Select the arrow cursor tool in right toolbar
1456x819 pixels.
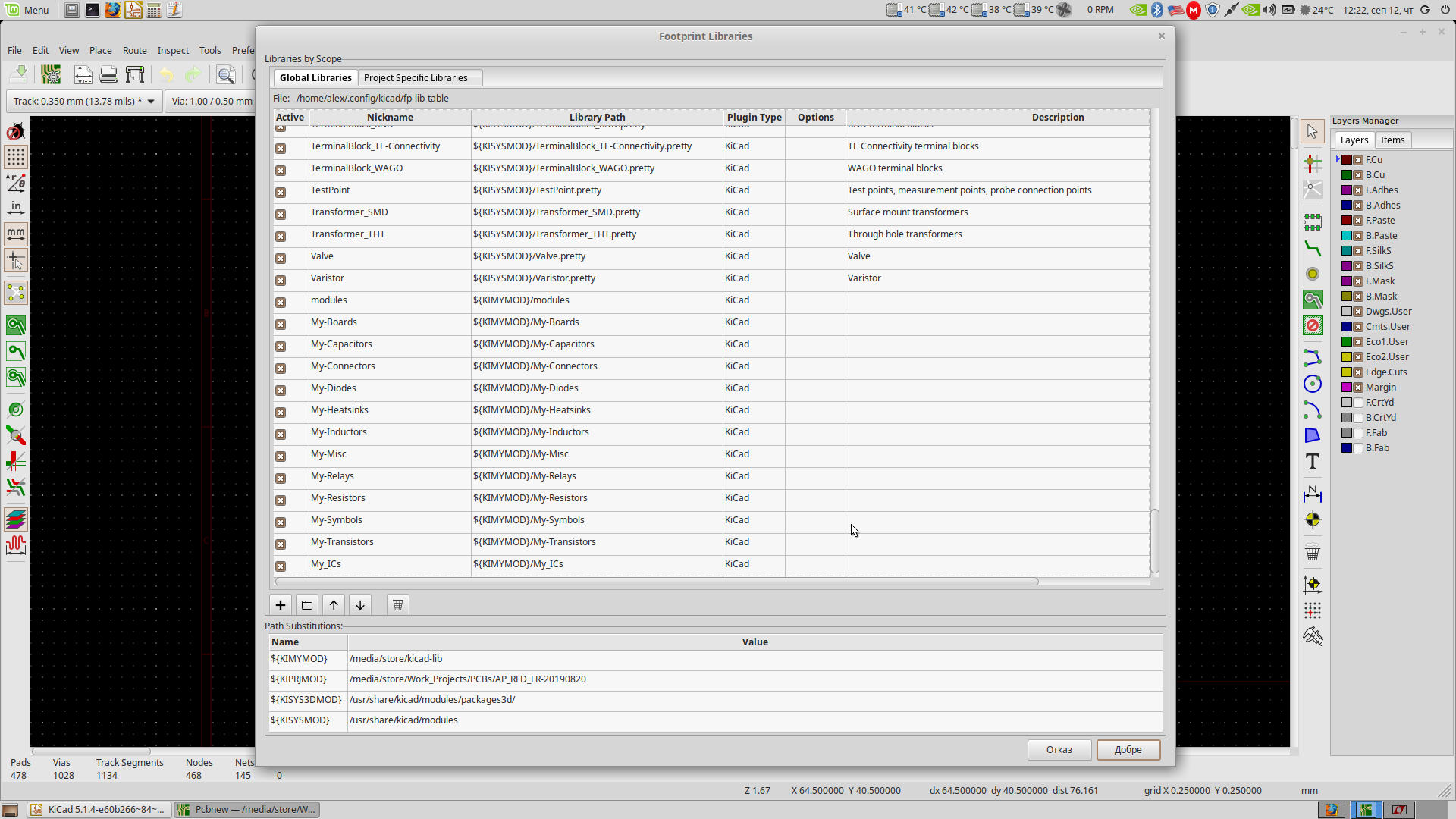pyautogui.click(x=1313, y=132)
